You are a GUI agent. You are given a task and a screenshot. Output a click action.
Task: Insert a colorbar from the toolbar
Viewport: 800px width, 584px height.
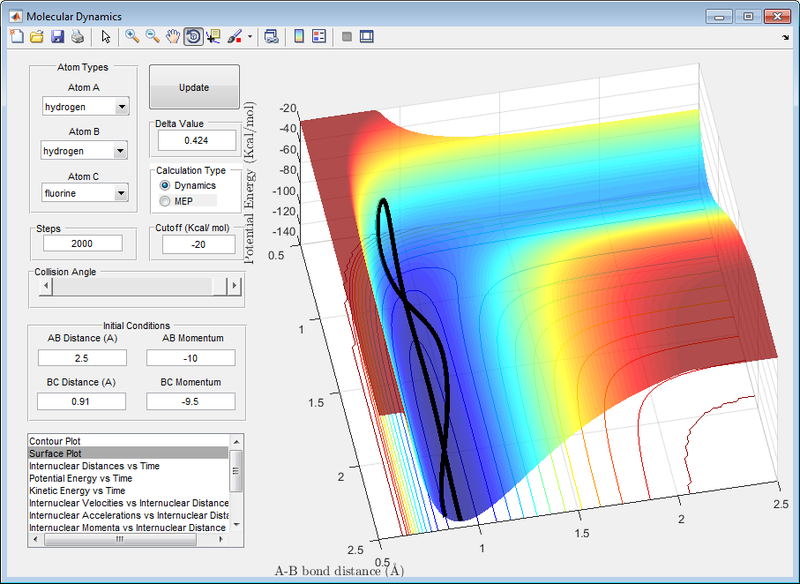298,37
